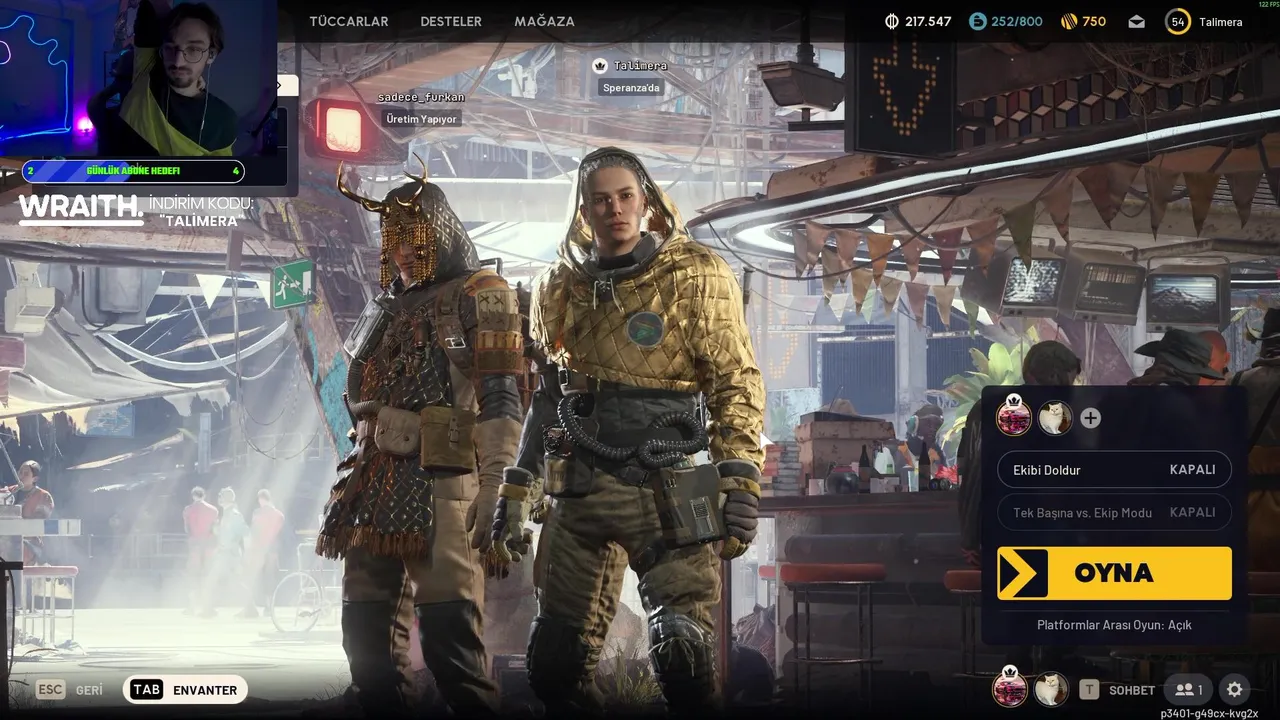The image size is (1280, 720).
Task: Open ENVANTER with the TAB button
Action: [185, 690]
